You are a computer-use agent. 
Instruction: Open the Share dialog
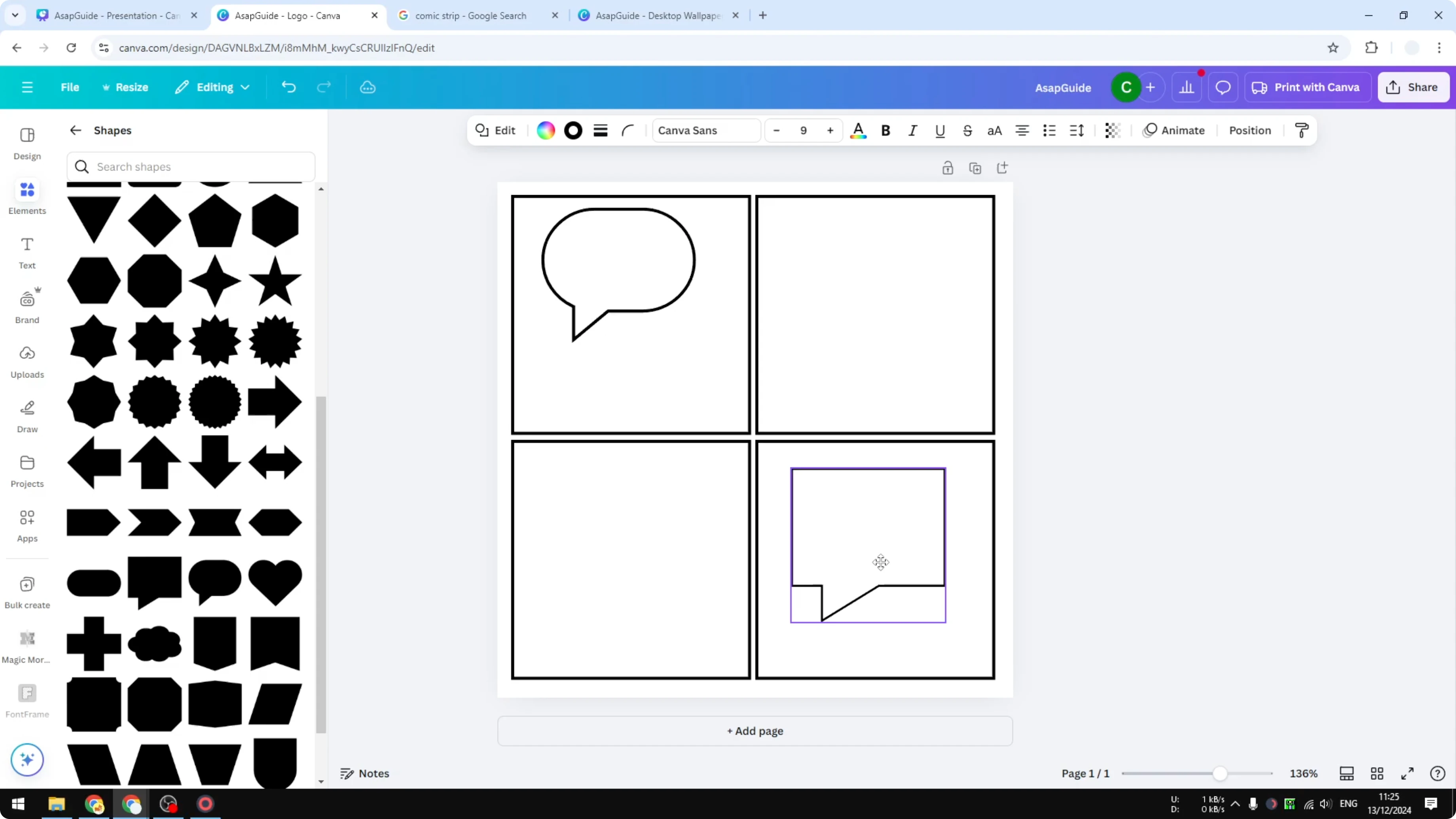tap(1413, 87)
